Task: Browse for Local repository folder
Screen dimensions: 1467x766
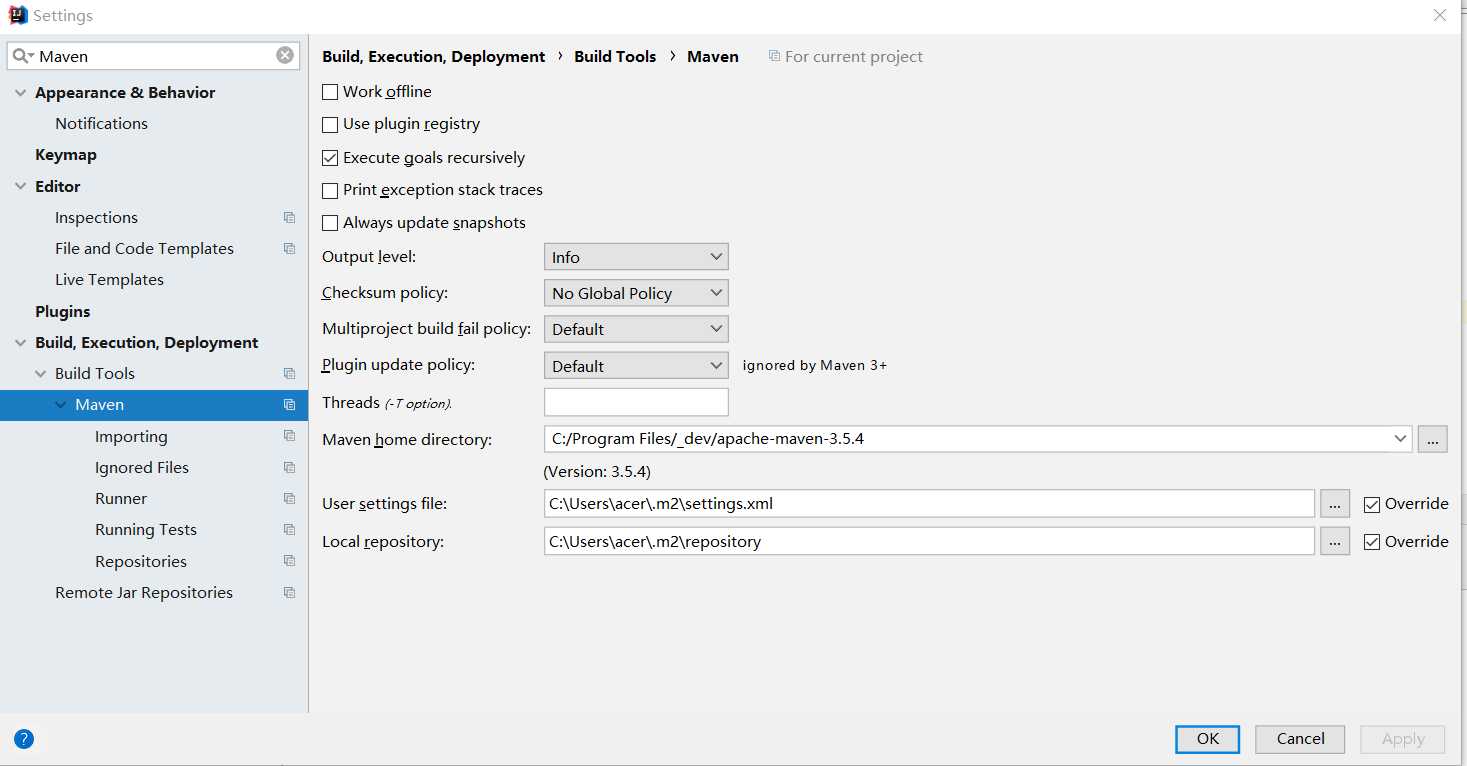Action: [1335, 541]
